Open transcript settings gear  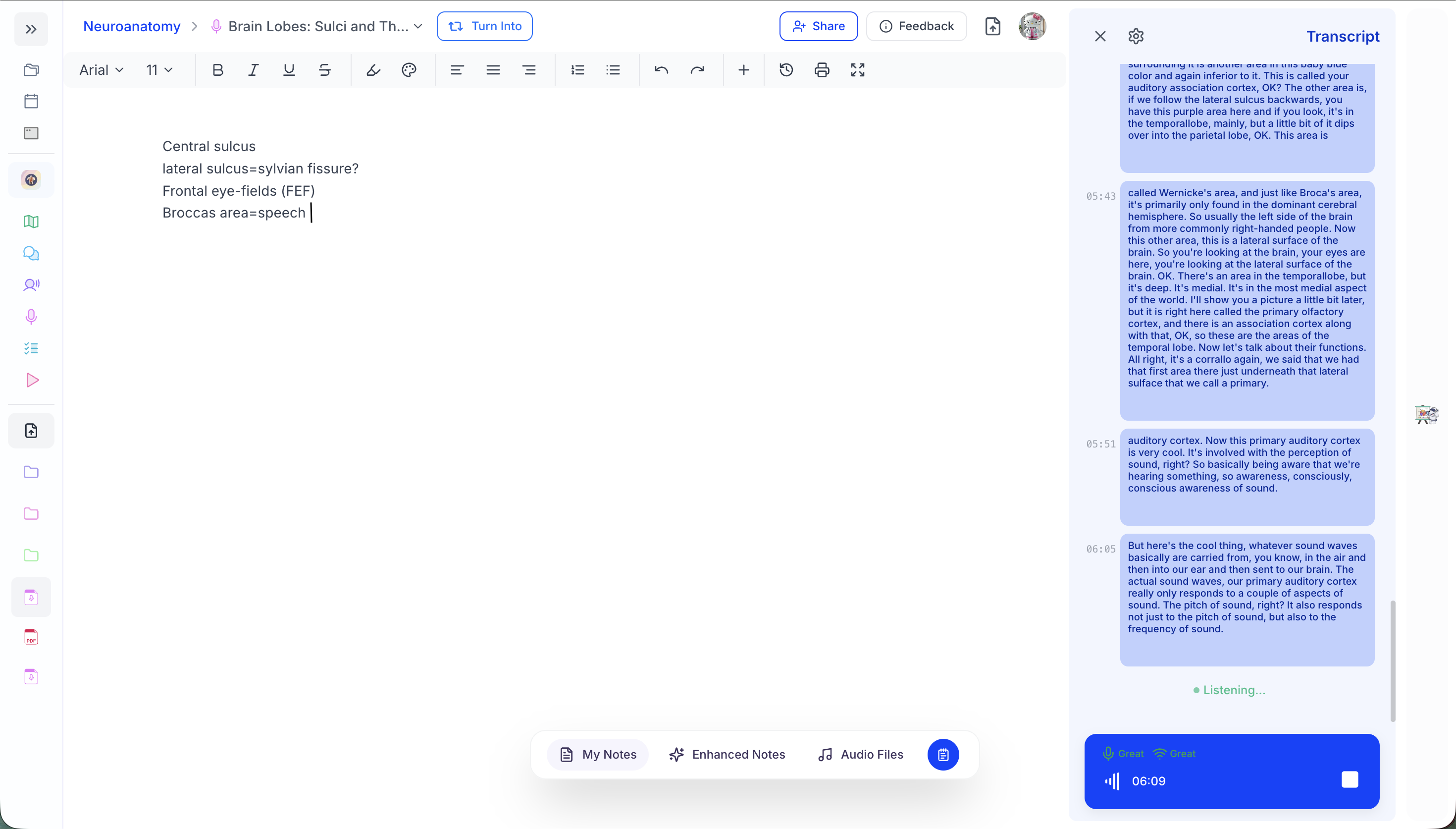1136,37
